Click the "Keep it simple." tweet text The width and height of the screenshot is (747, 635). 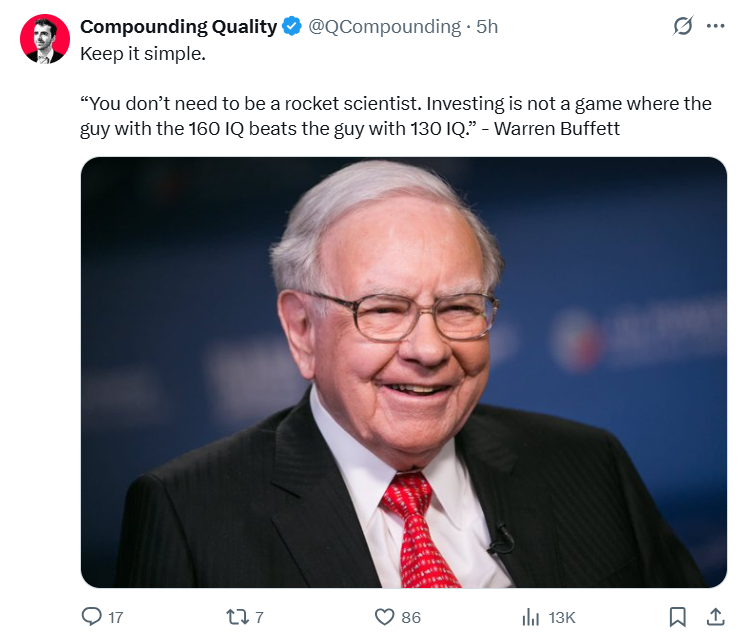tap(143, 54)
